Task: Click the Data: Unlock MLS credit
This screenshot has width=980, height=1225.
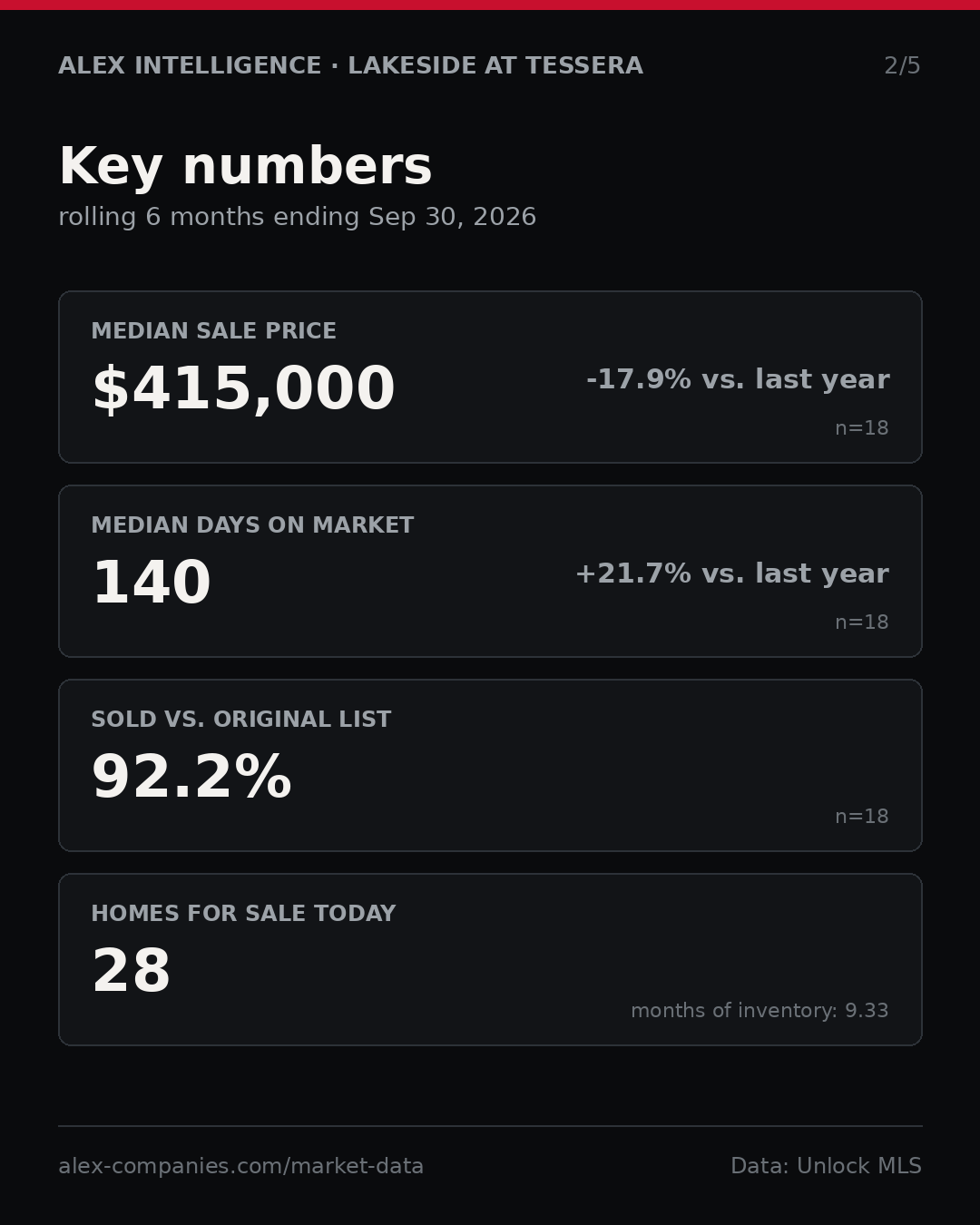Action: [x=826, y=1166]
